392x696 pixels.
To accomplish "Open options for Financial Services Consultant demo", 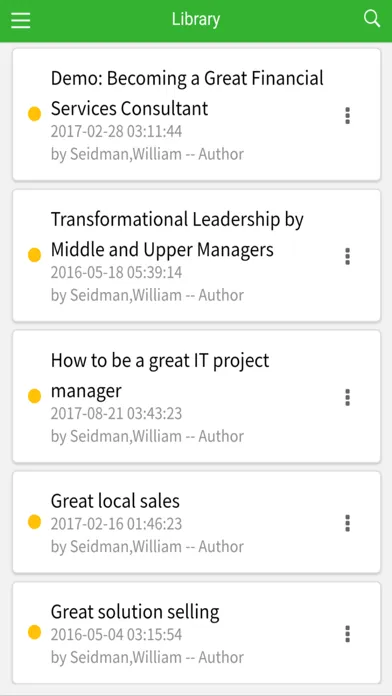I will [348, 115].
